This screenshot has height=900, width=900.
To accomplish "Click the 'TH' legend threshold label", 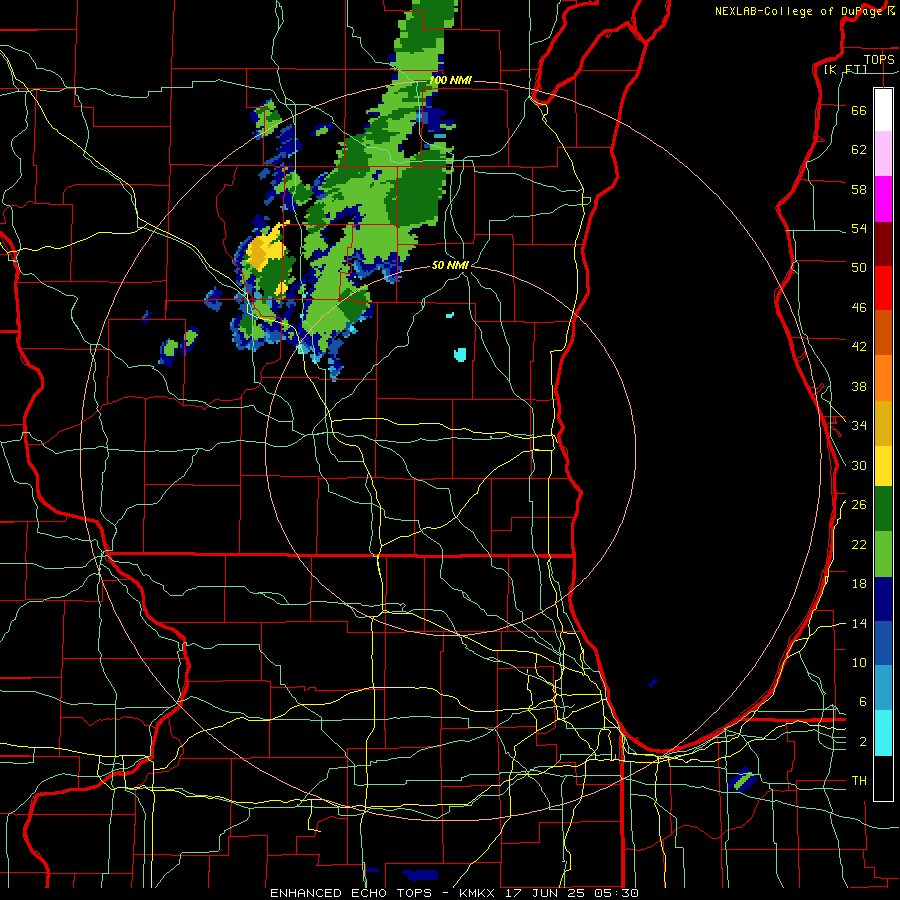I will (x=859, y=781).
